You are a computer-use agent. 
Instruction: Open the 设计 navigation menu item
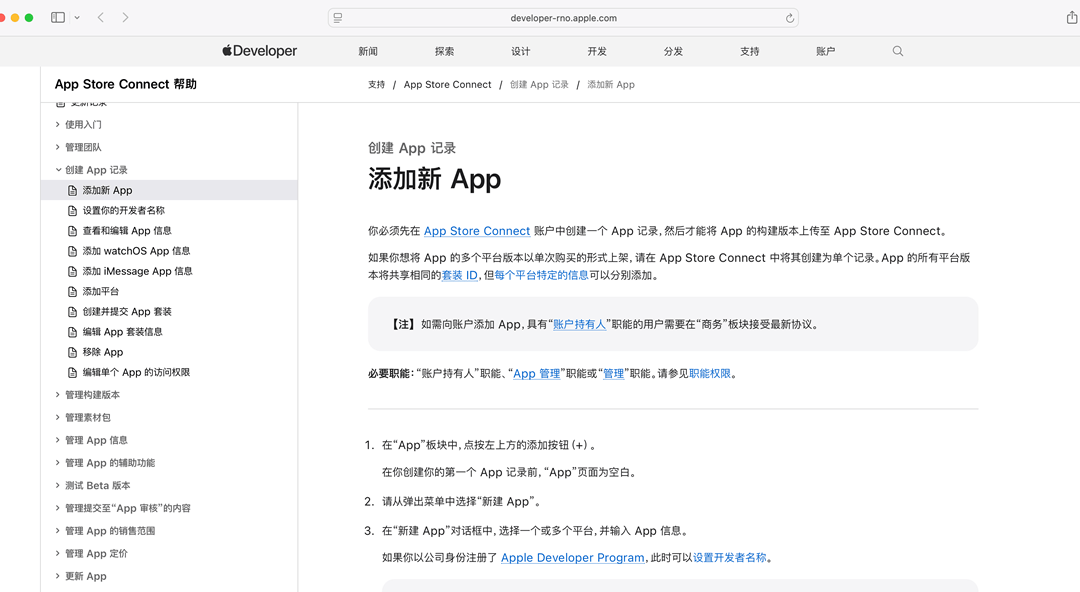[521, 51]
